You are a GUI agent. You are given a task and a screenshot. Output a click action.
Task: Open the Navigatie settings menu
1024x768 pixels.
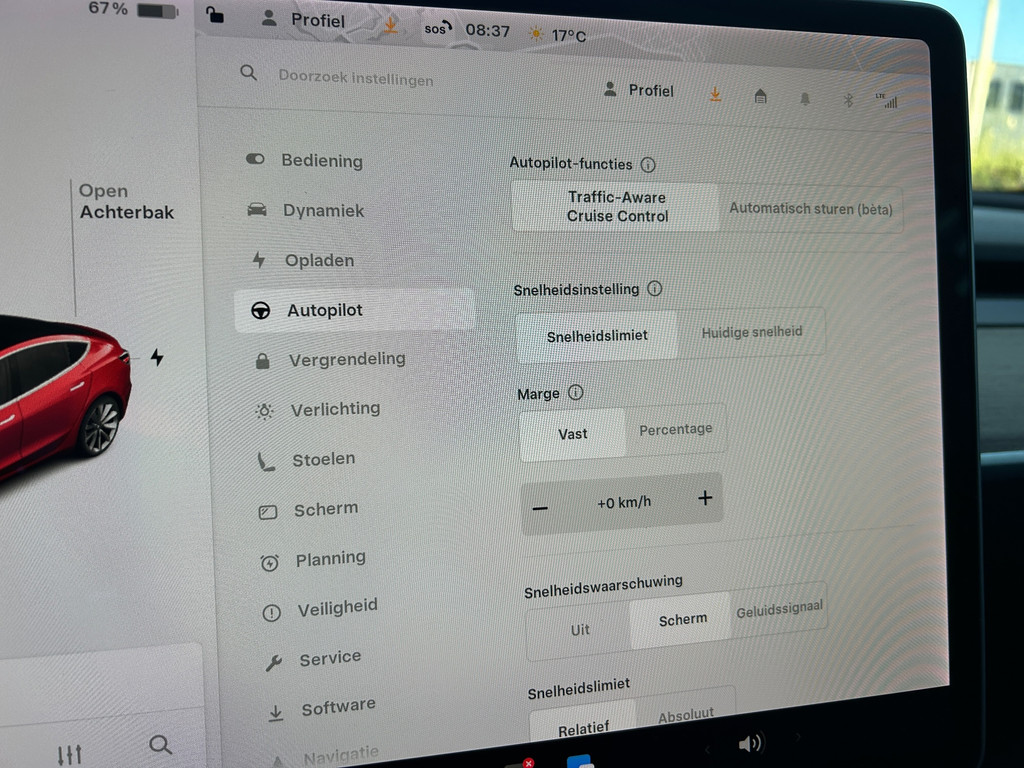click(x=325, y=756)
